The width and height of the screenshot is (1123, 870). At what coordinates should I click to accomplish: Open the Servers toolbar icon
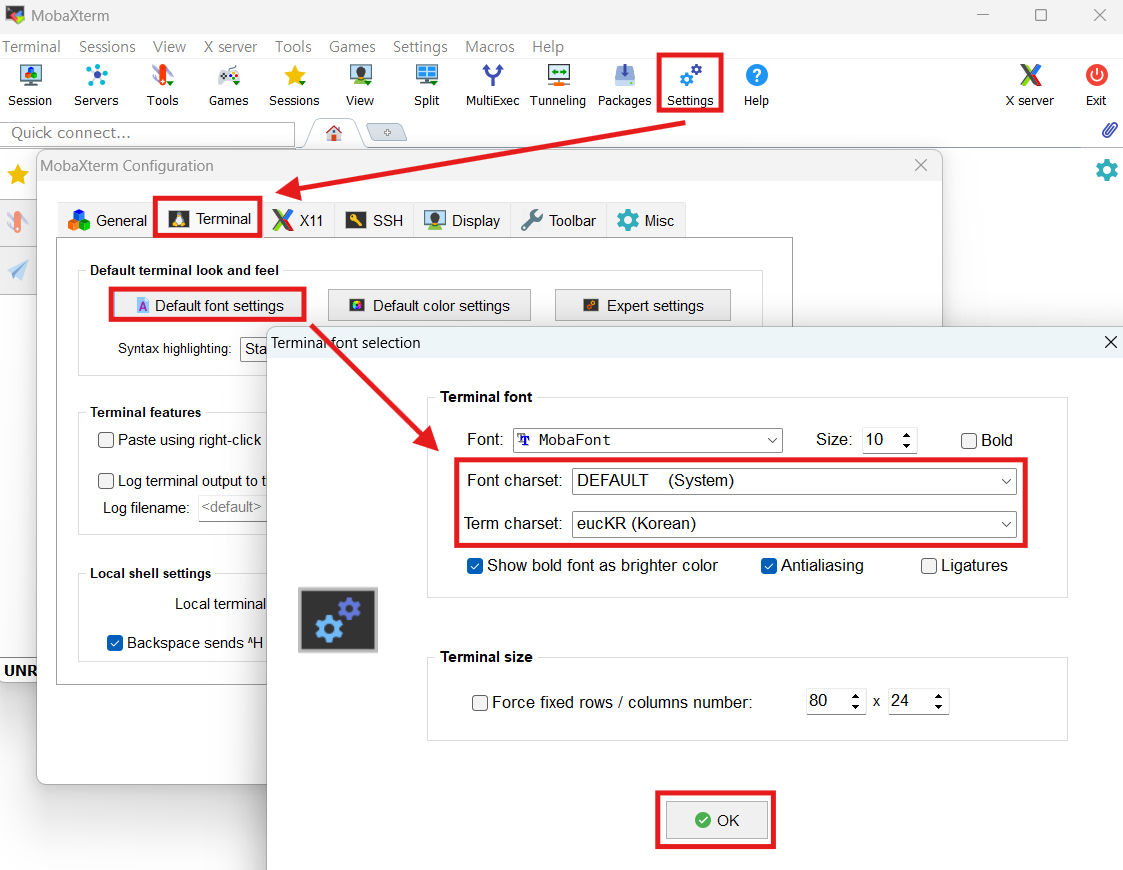click(96, 85)
